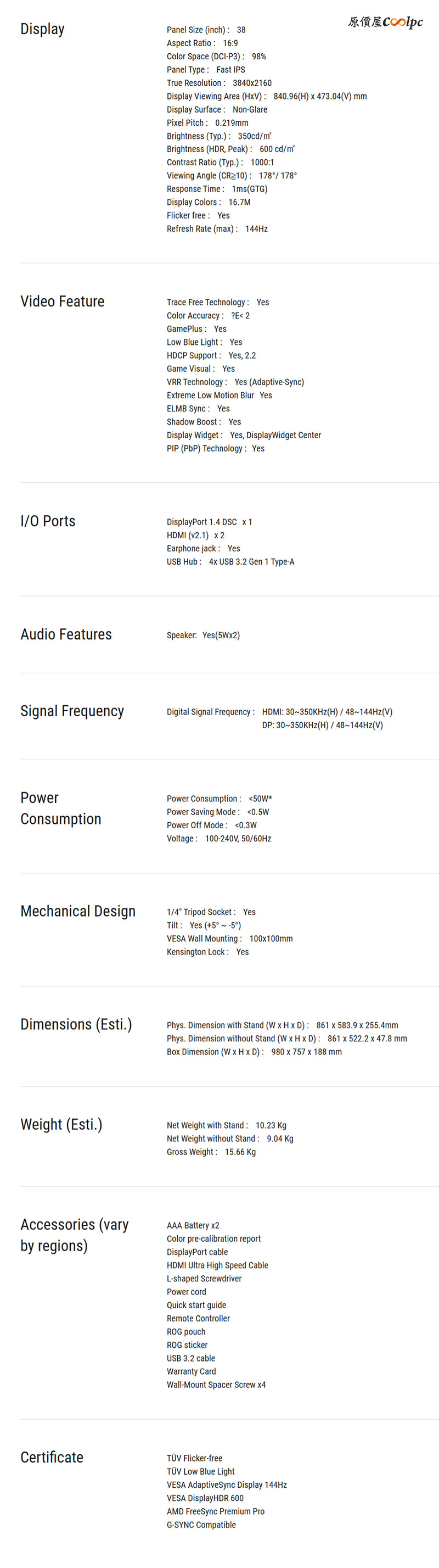Select the Display section heading
This screenshot has height=1568, width=439.
[43, 29]
